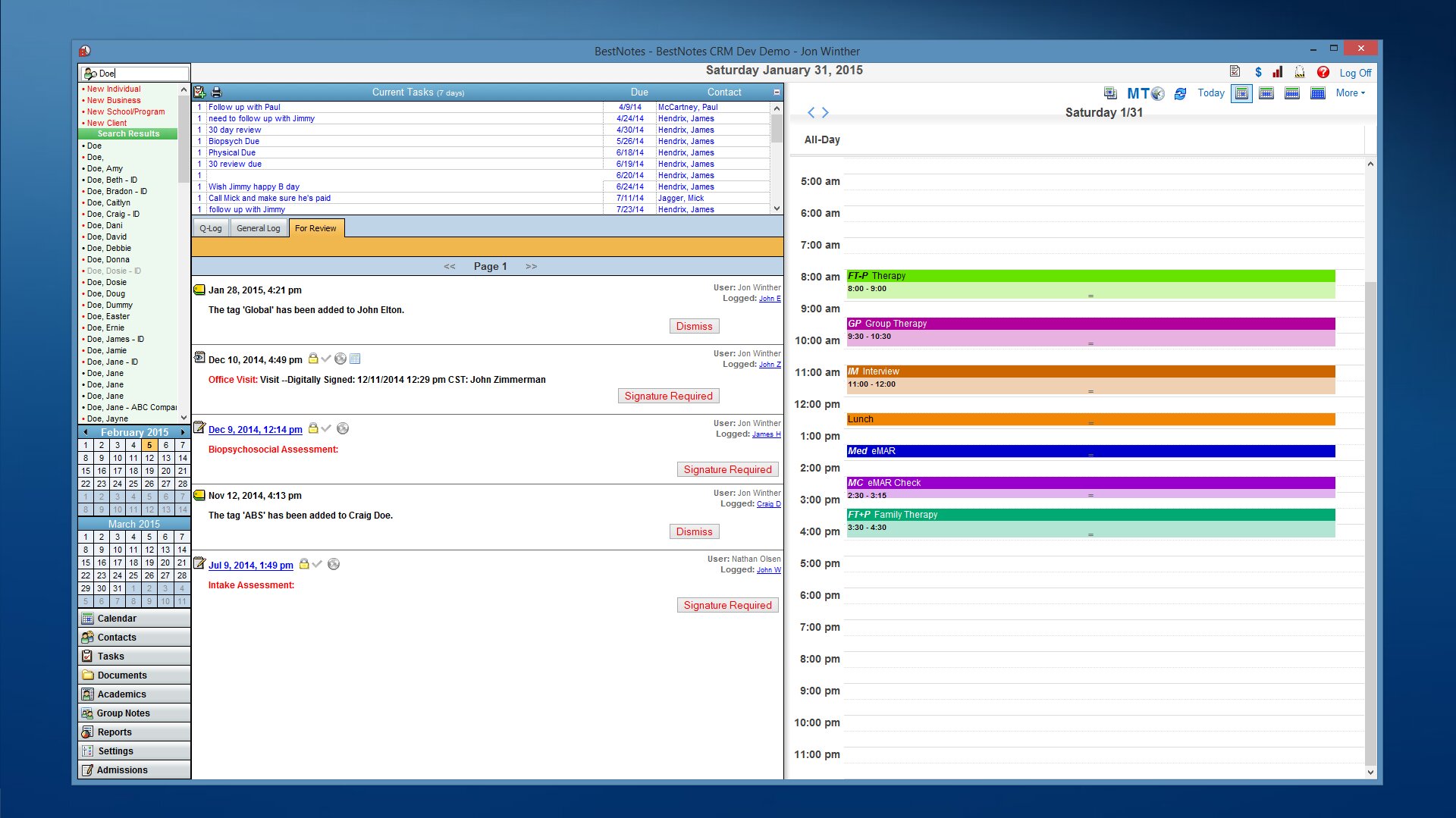
Task: Open the Dec 9, 2014 entry link
Action: 255,430
